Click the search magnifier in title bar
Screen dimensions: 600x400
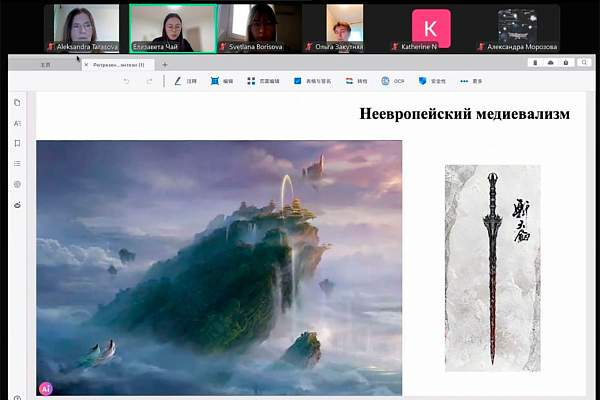point(584,62)
